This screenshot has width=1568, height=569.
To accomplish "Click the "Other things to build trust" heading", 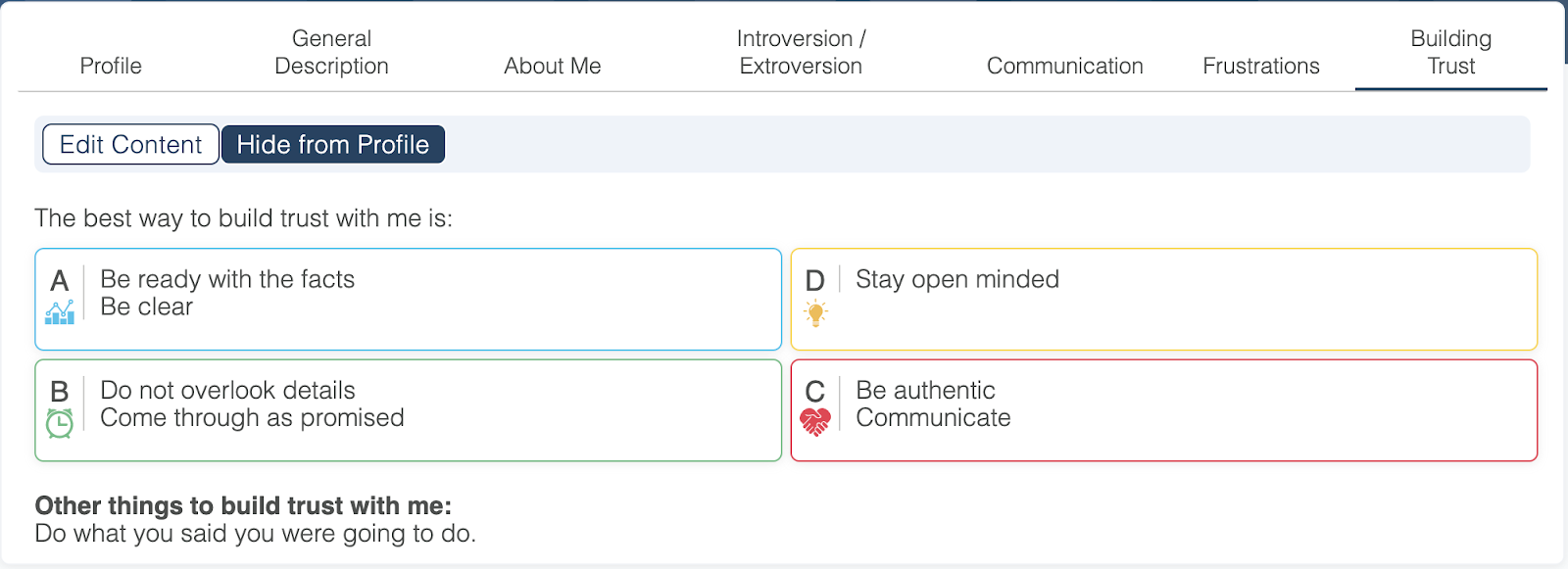I will tap(243, 505).
